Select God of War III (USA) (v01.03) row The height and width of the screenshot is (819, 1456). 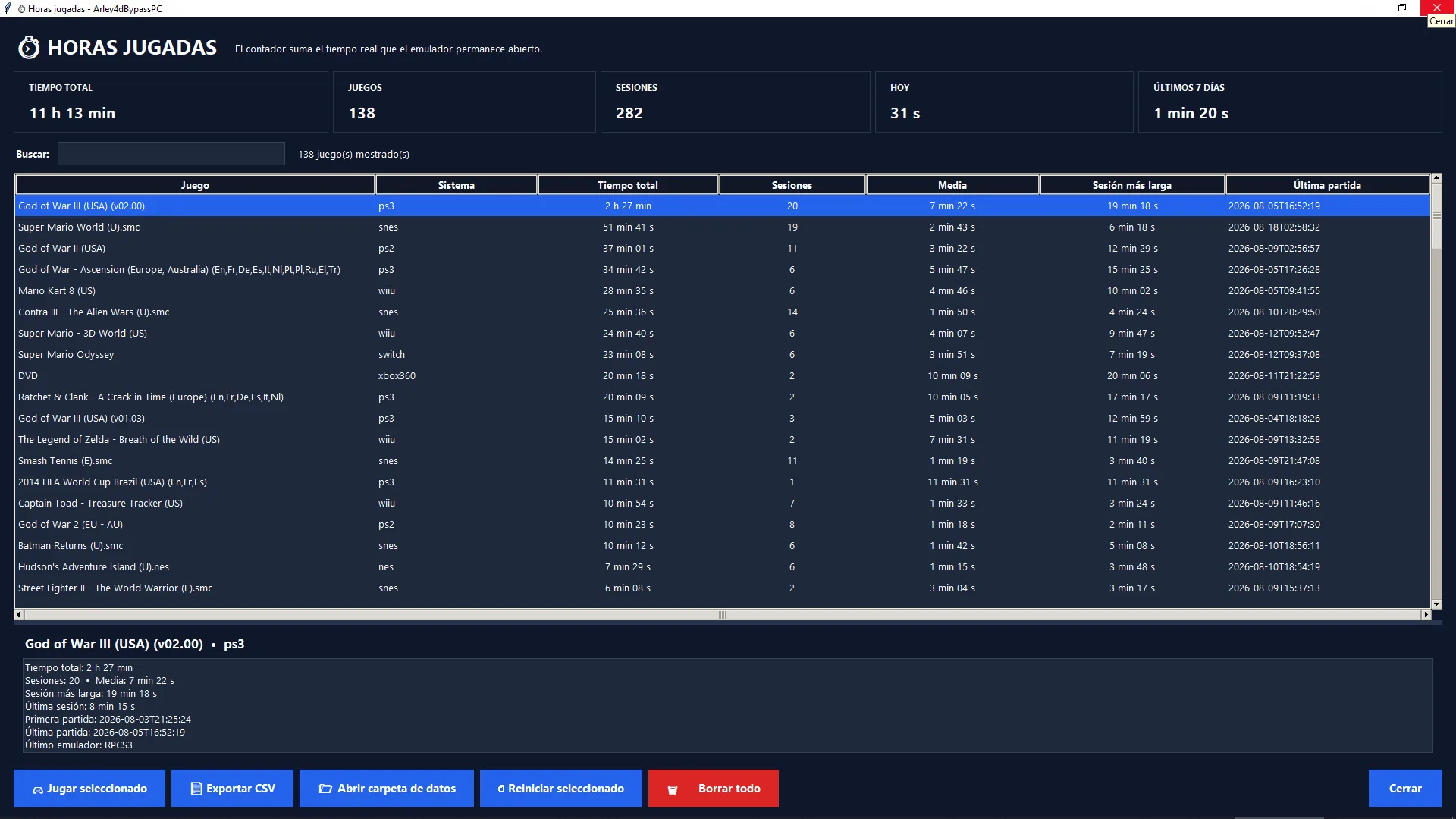(723, 418)
